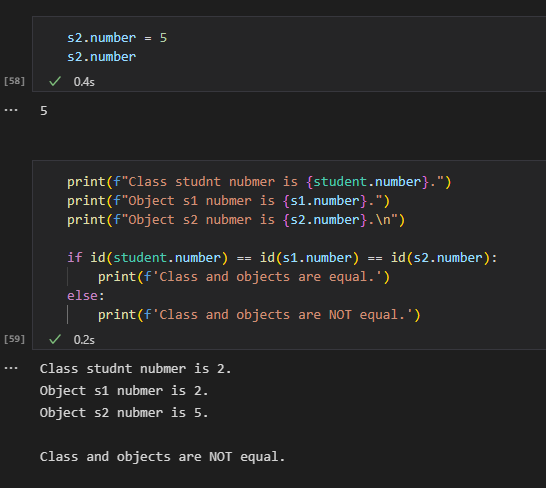Screen dimensions: 546x488
Task: Click green success checkmark of cell 59
Action: coord(55,339)
